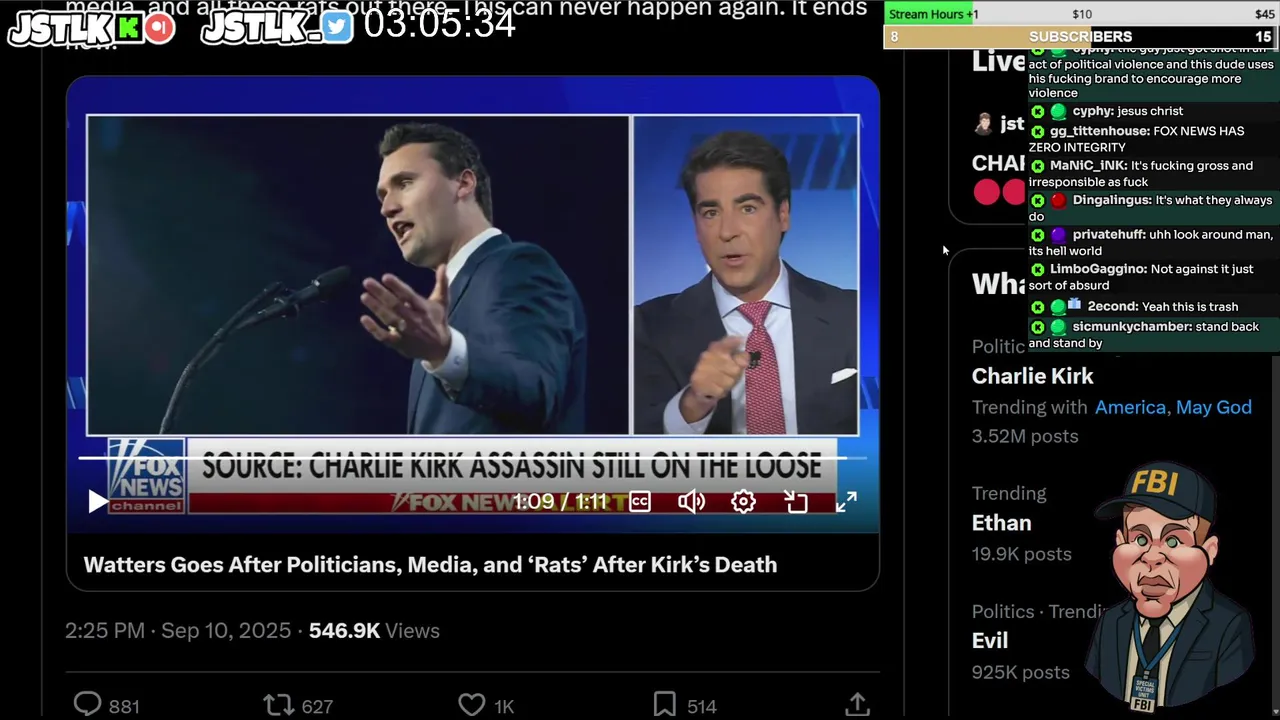
Task: Open the Ethan trending topic
Action: pos(1001,523)
